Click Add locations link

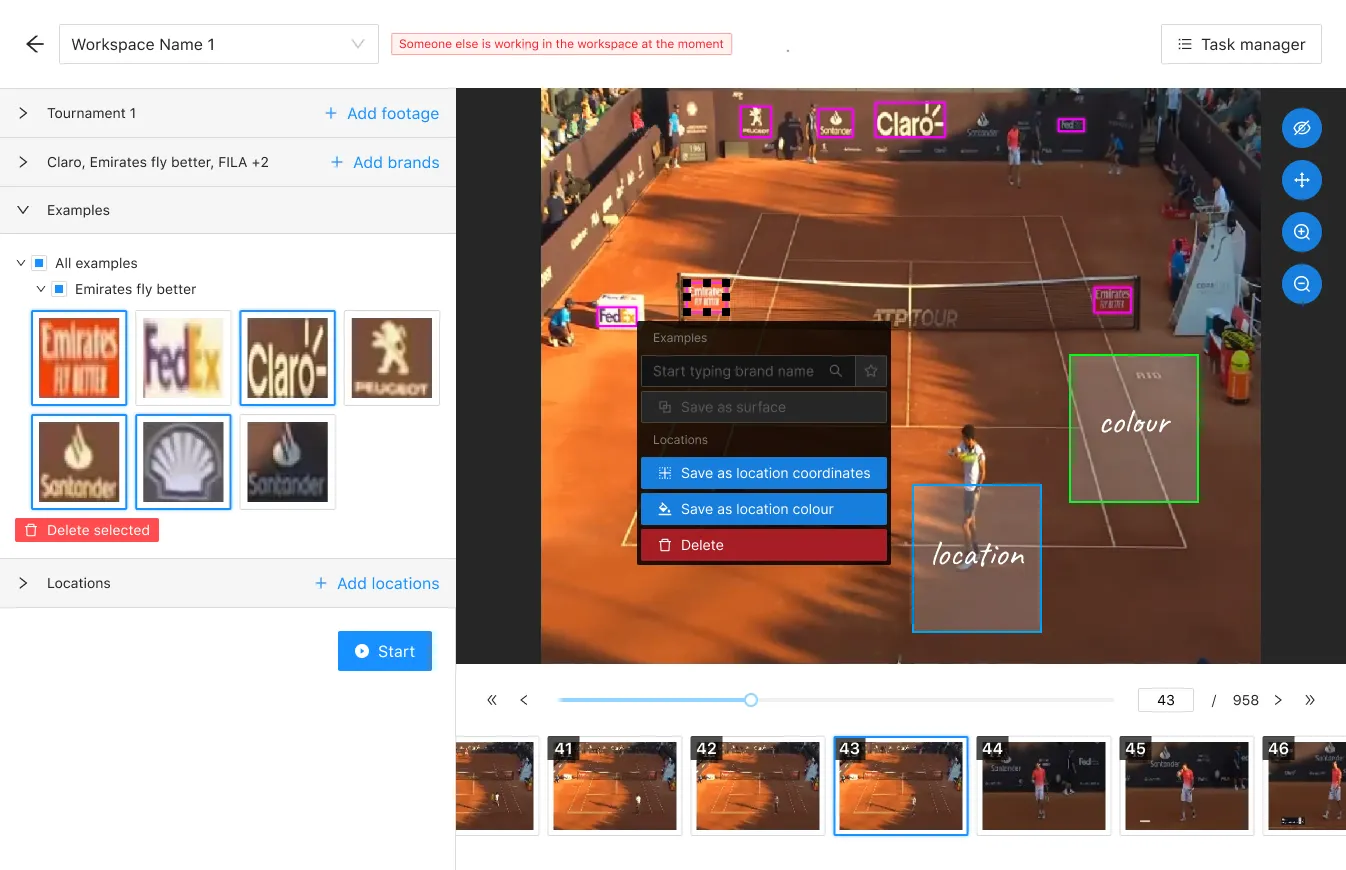pos(377,583)
